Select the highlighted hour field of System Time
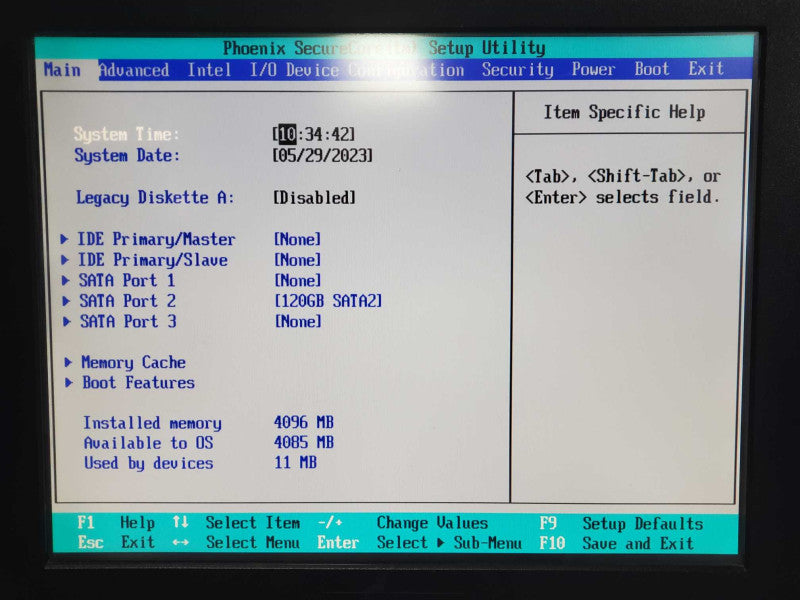 click(287, 134)
